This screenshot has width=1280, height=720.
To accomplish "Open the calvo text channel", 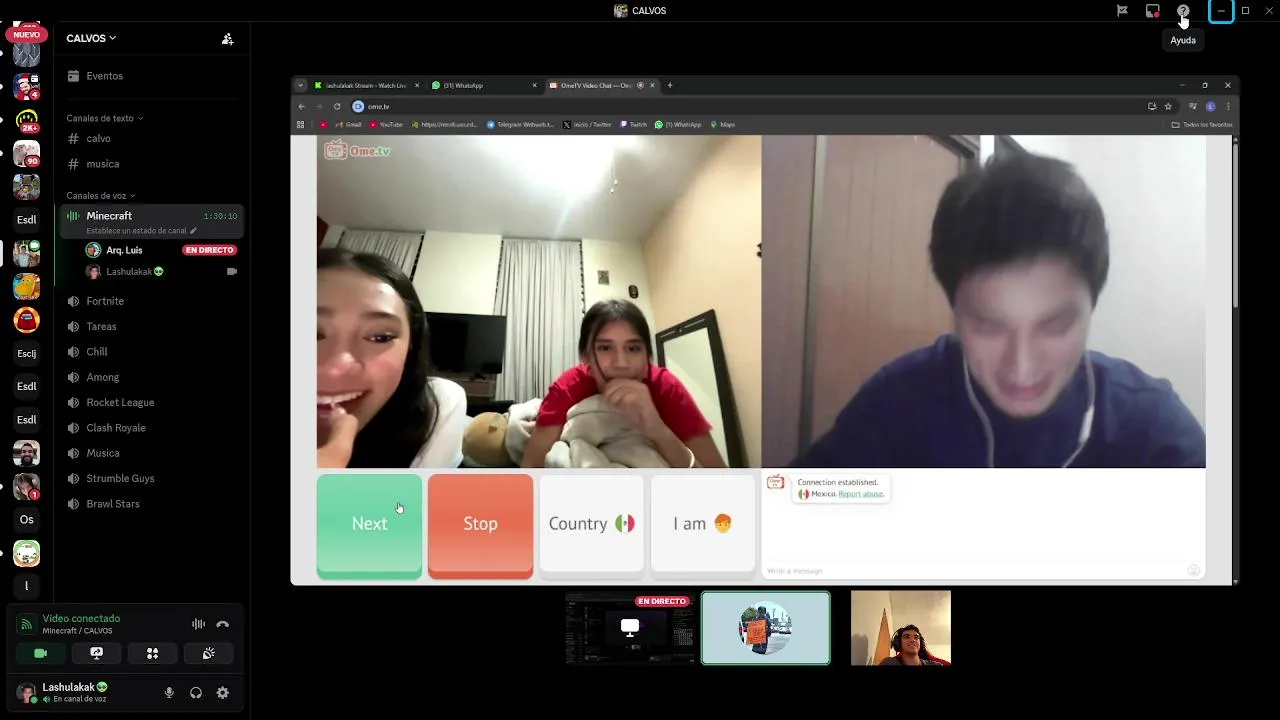I will tap(150, 139).
